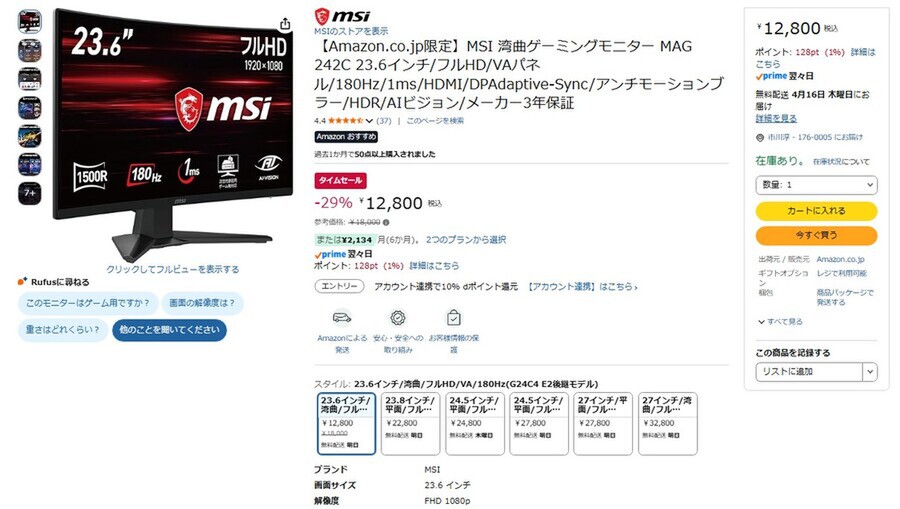Ask Rufus about the screen resolution
900x509 pixels.
(x=202, y=303)
